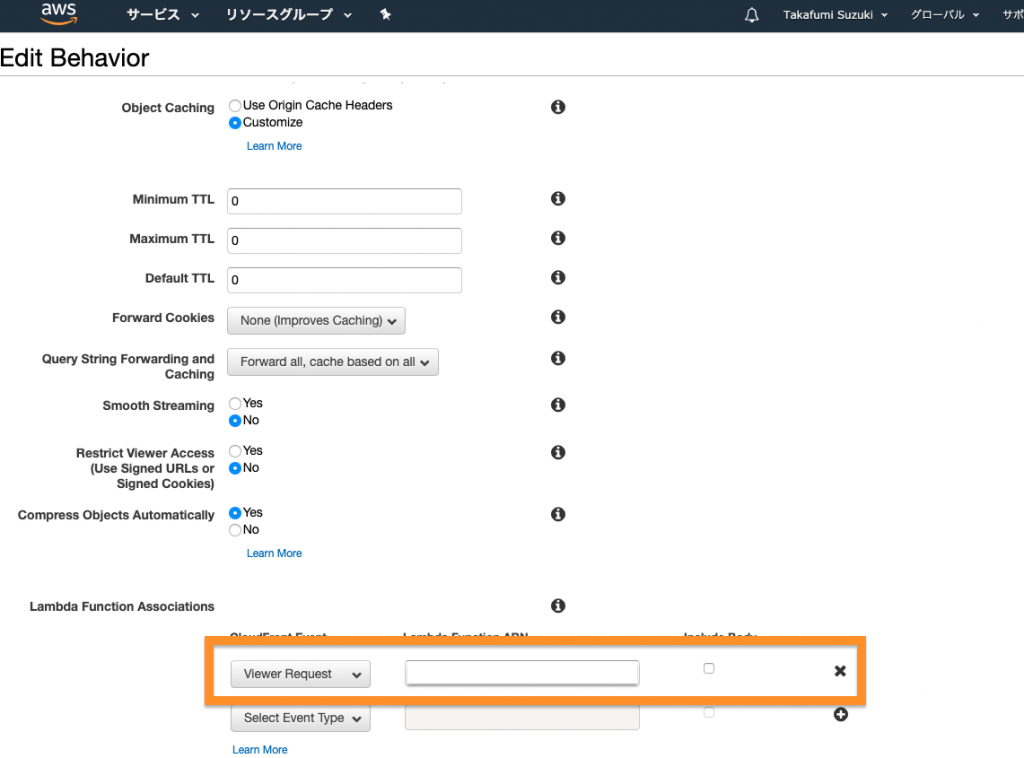Click info icon next to Forward Cookies

[558, 317]
